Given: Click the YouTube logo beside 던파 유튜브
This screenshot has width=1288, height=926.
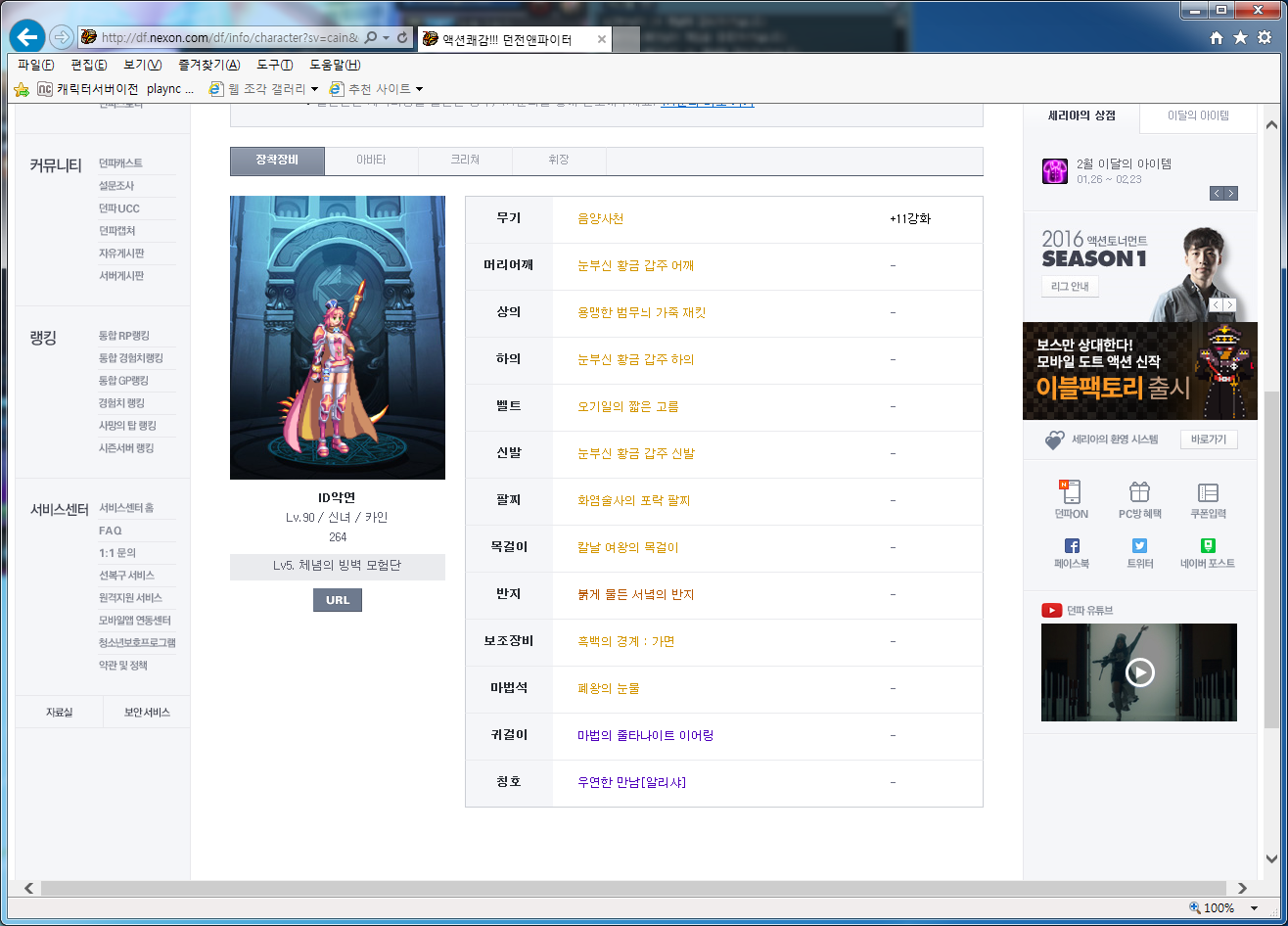Looking at the screenshot, I should pyautogui.click(x=1052, y=610).
